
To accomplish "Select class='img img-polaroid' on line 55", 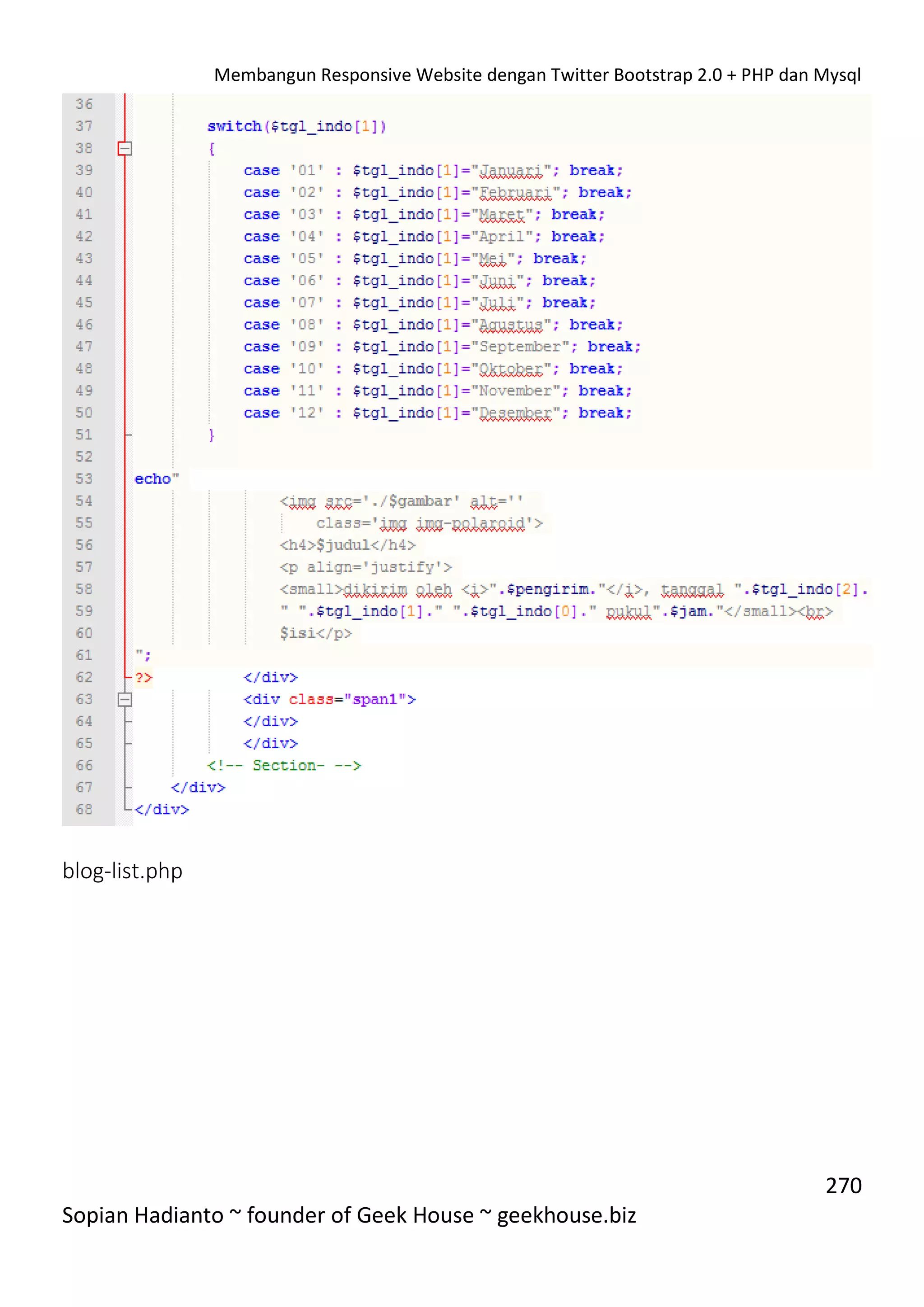I will pyautogui.click(x=430, y=523).
